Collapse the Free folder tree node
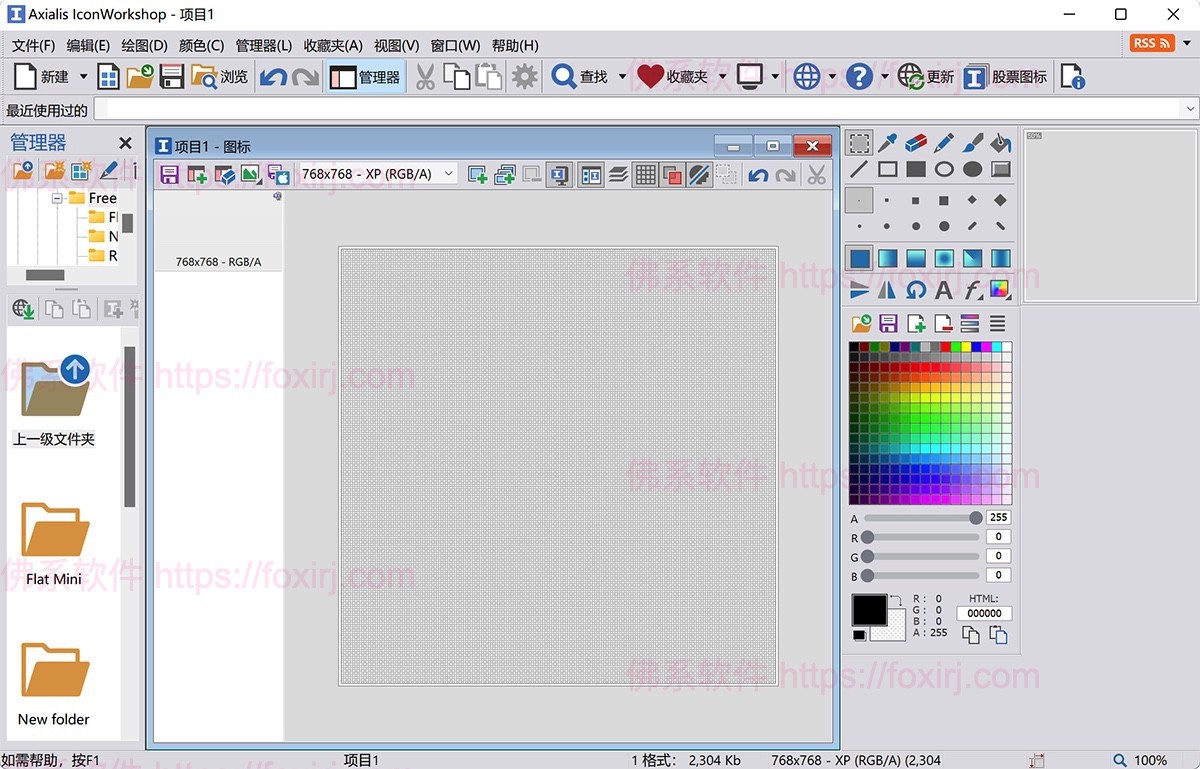The height and width of the screenshot is (769, 1200). pyautogui.click(x=58, y=198)
